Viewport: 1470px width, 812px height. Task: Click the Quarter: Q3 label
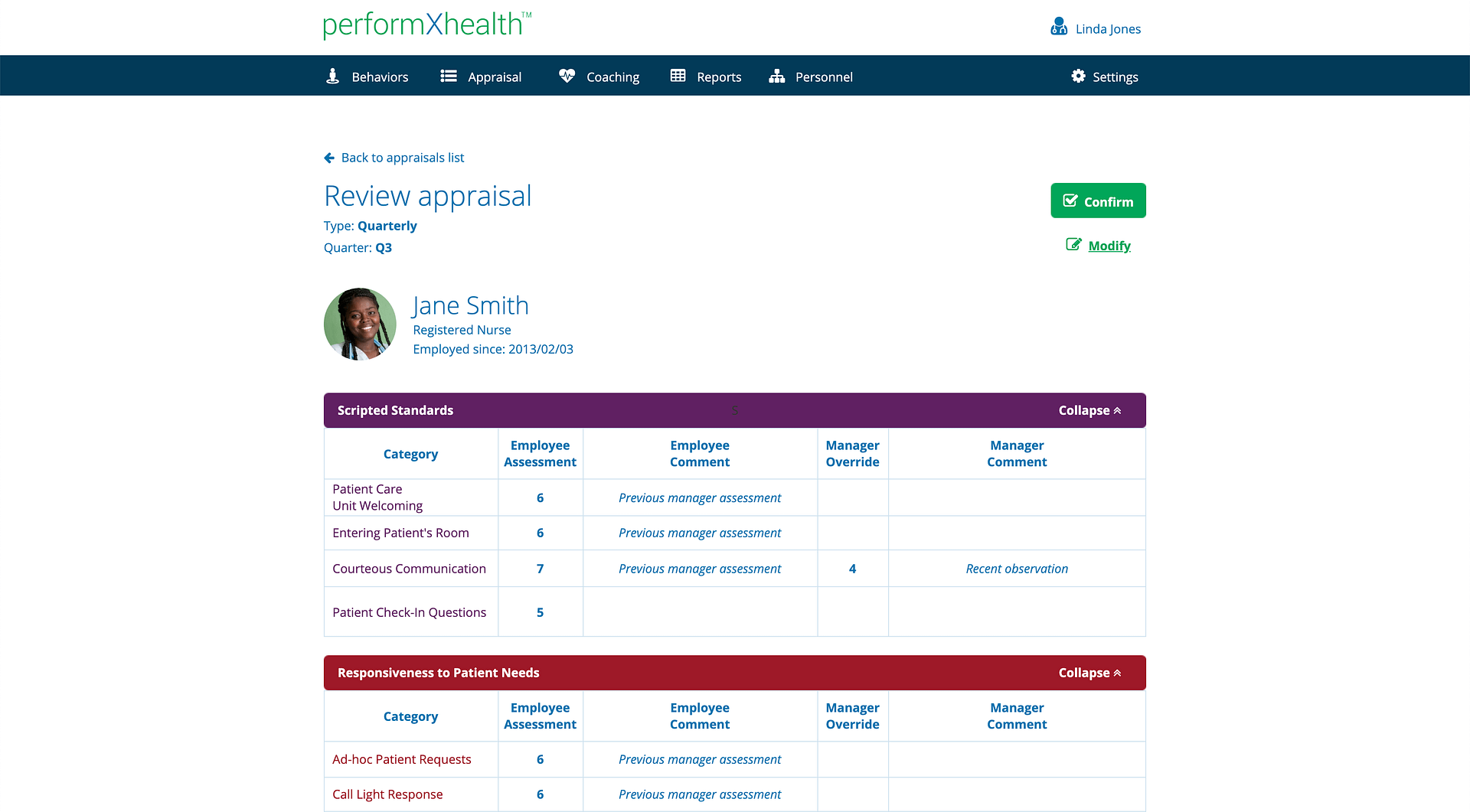(x=358, y=247)
